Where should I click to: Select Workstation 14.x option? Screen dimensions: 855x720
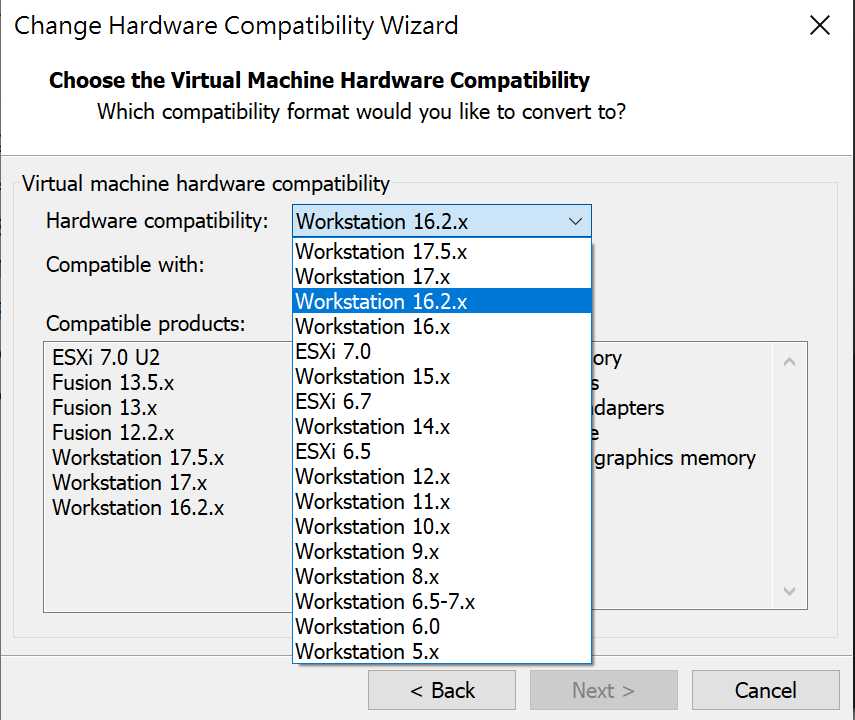pyautogui.click(x=442, y=427)
